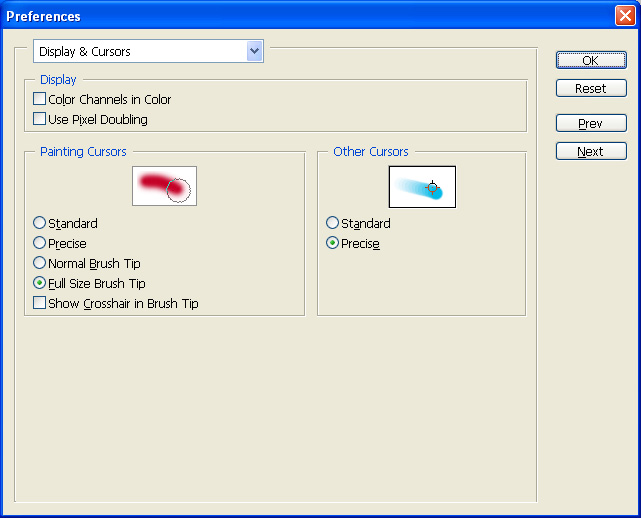Screen dimensions: 641x518
Task: Click the Other Cursors crosshair preview
Action: [x=422, y=187]
